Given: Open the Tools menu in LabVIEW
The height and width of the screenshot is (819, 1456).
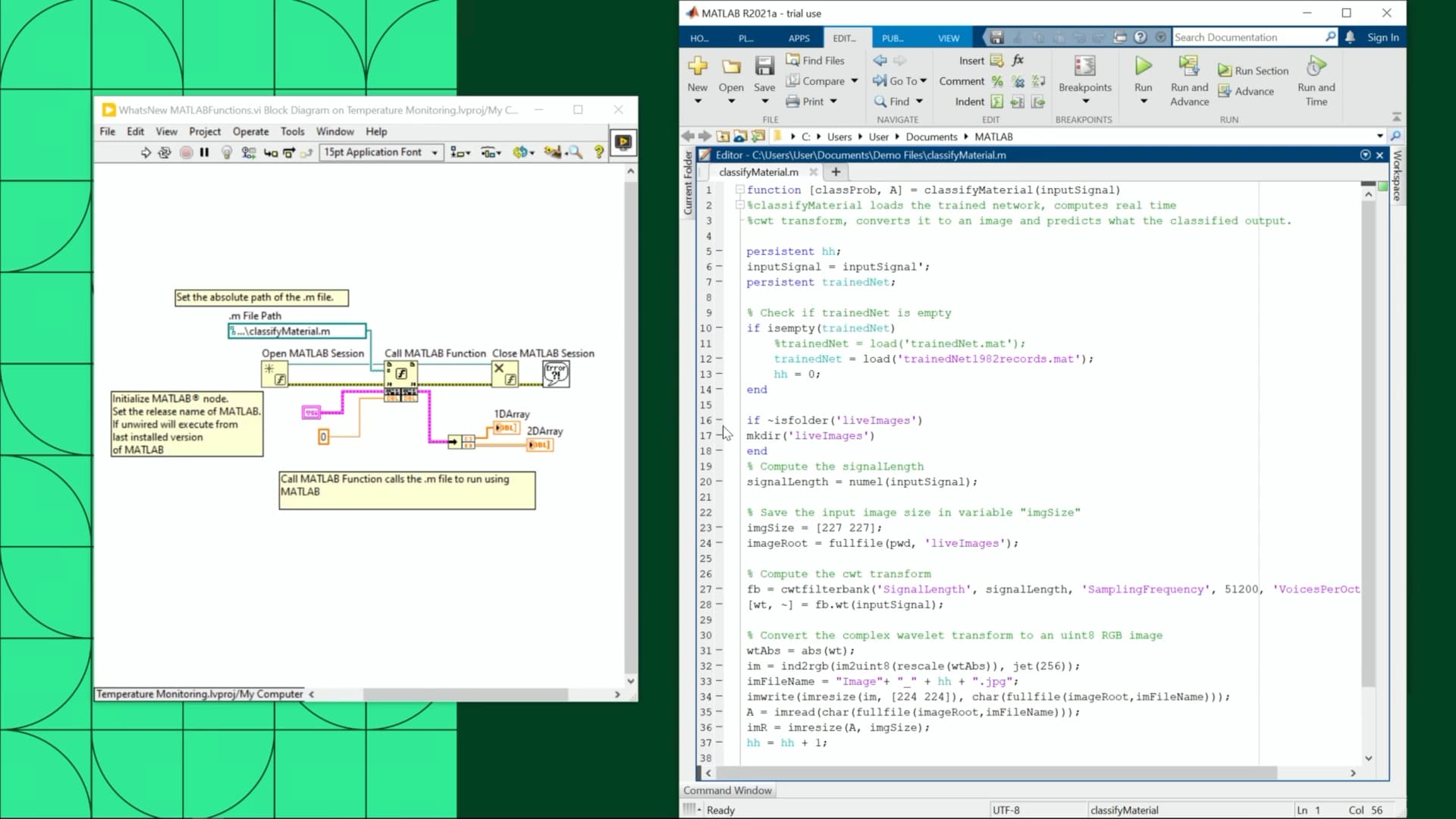Looking at the screenshot, I should click(292, 131).
